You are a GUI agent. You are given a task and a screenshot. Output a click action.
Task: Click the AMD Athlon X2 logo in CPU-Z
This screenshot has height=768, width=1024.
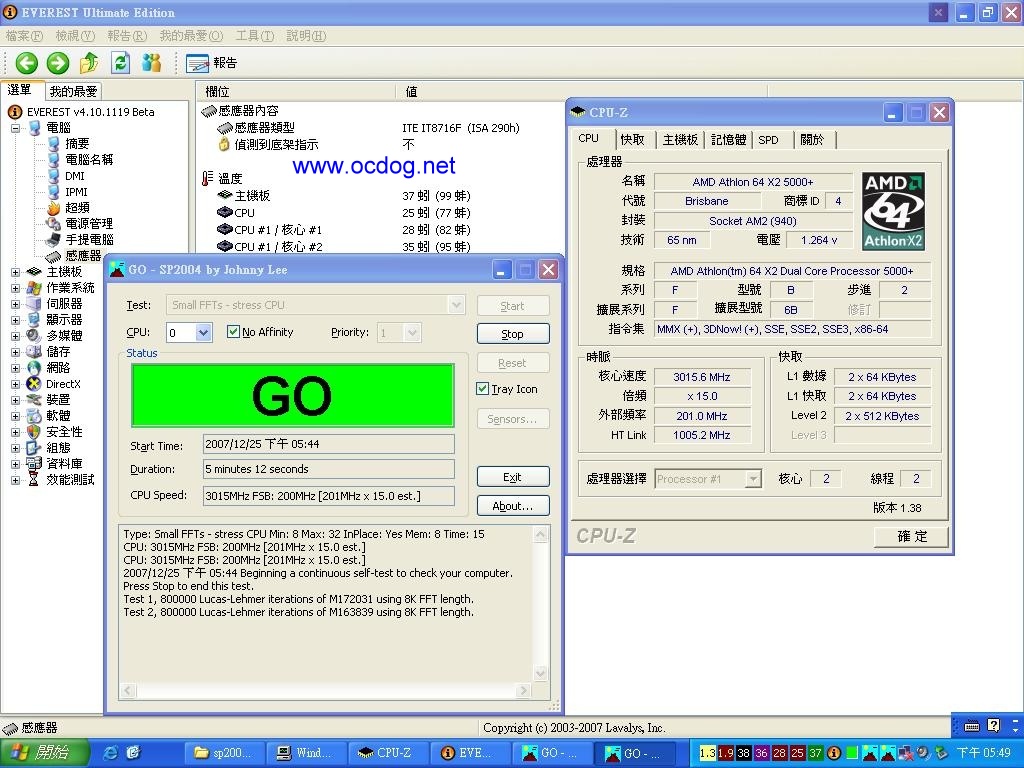pos(893,211)
